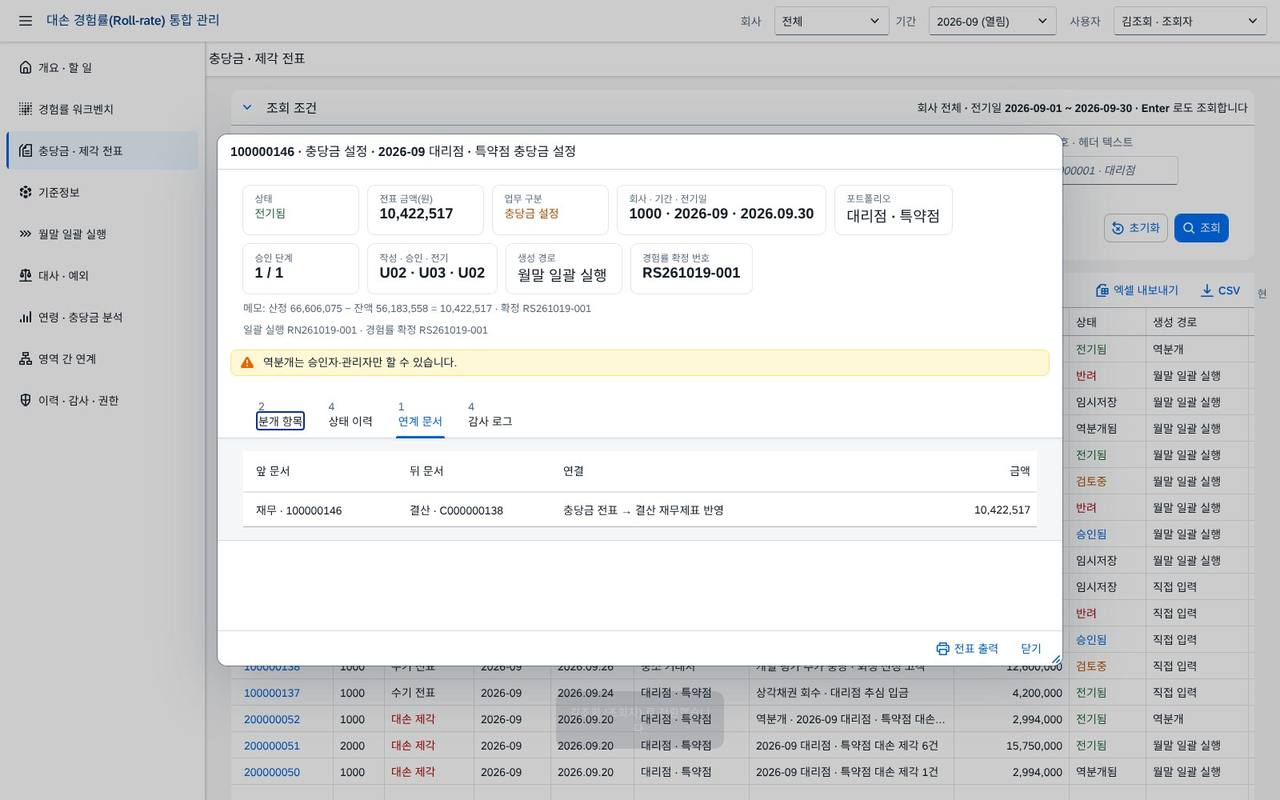Click 엑셀 내보내기 export button

click(1137, 290)
